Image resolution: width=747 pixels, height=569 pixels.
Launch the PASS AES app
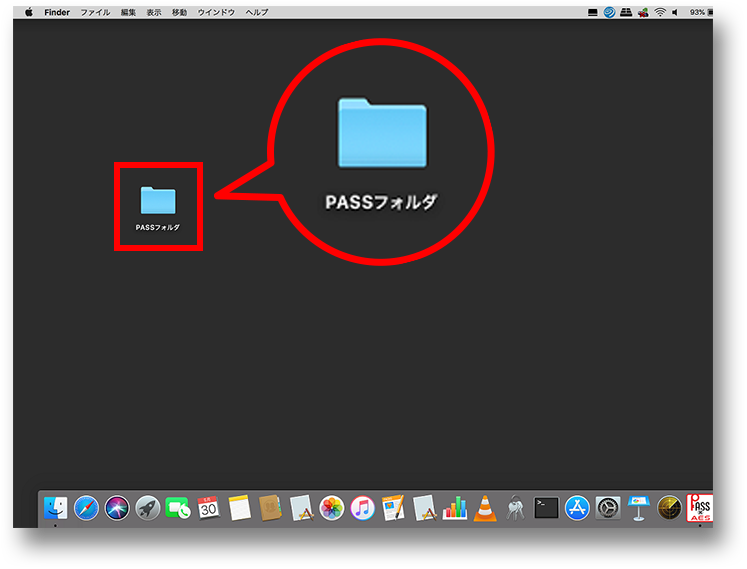coord(699,508)
